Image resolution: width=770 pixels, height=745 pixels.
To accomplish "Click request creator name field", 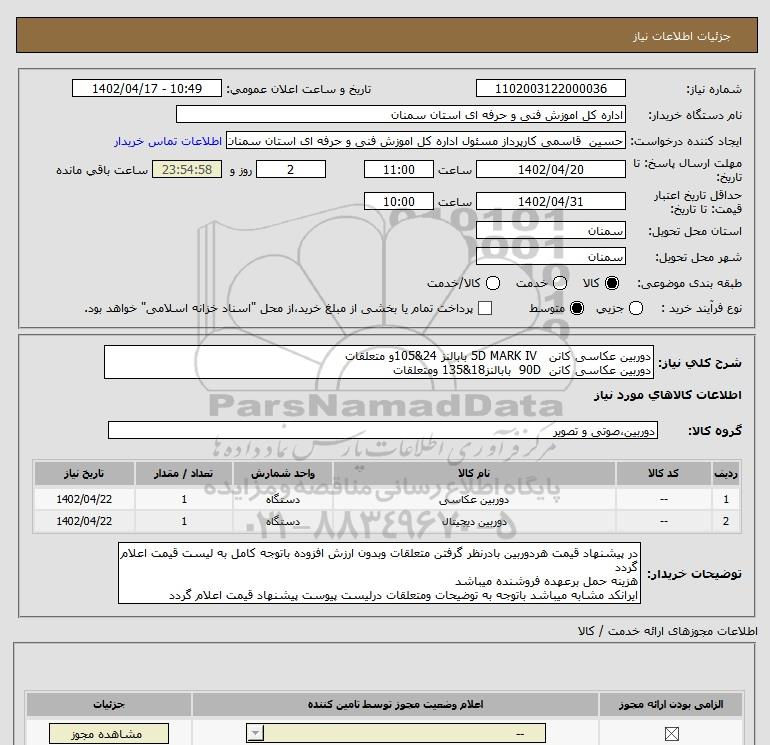I will tap(426, 141).
